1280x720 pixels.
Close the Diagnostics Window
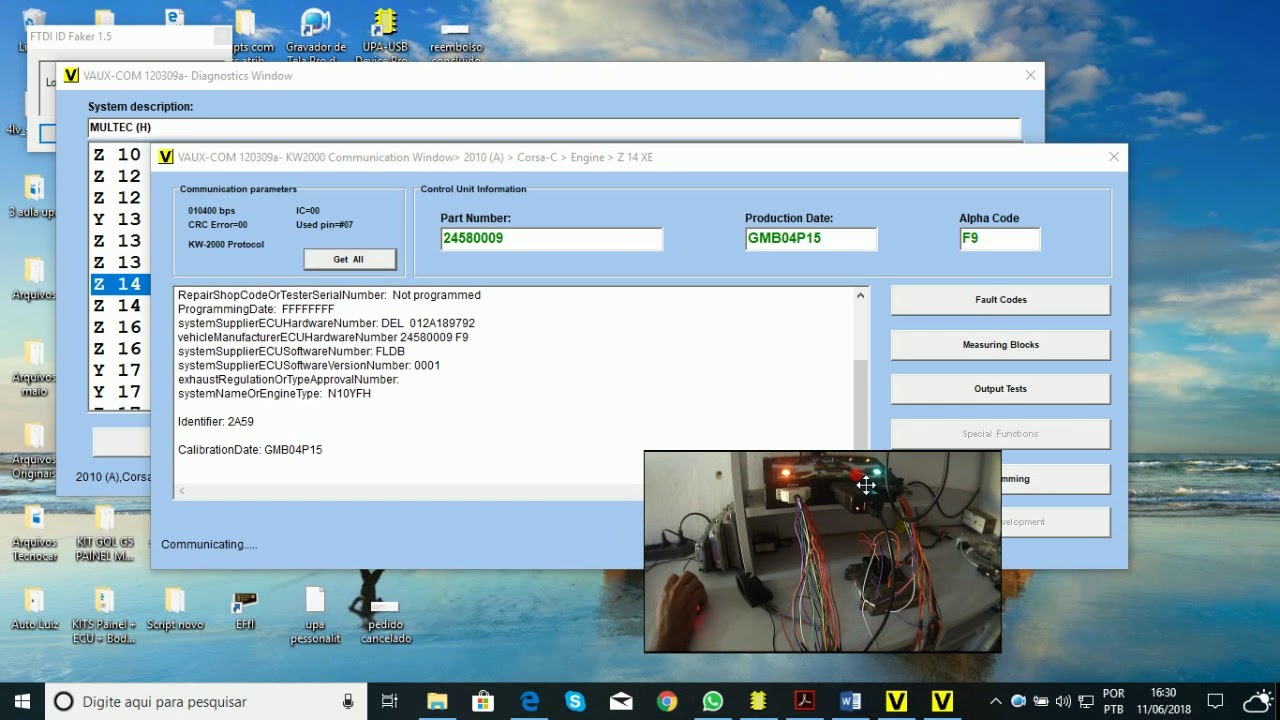[1031, 76]
